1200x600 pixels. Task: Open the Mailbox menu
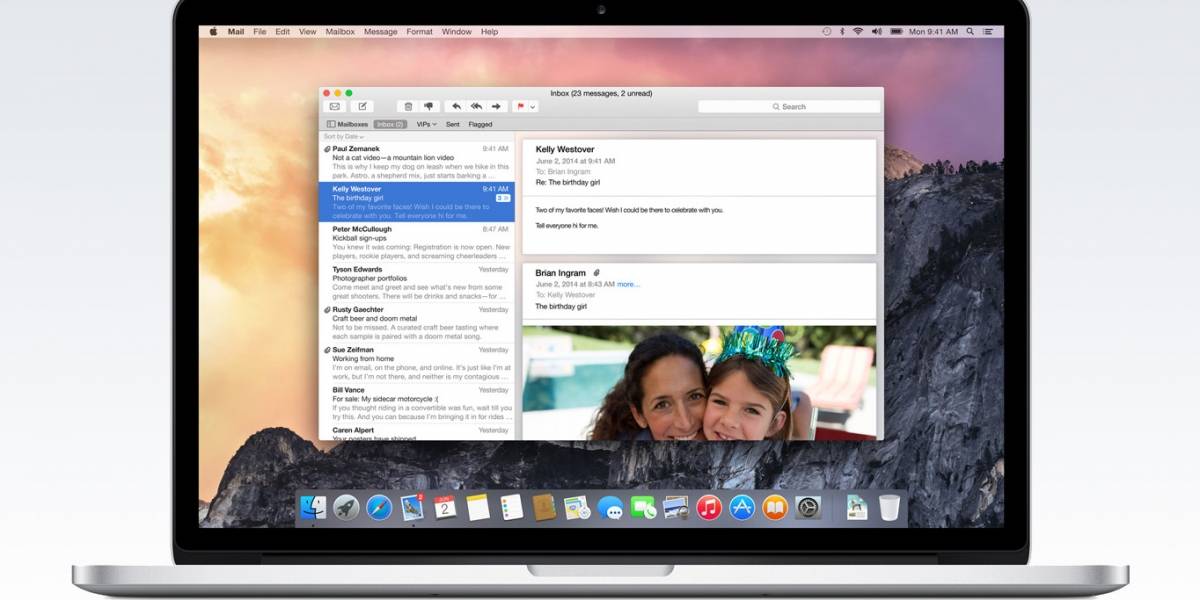point(340,31)
